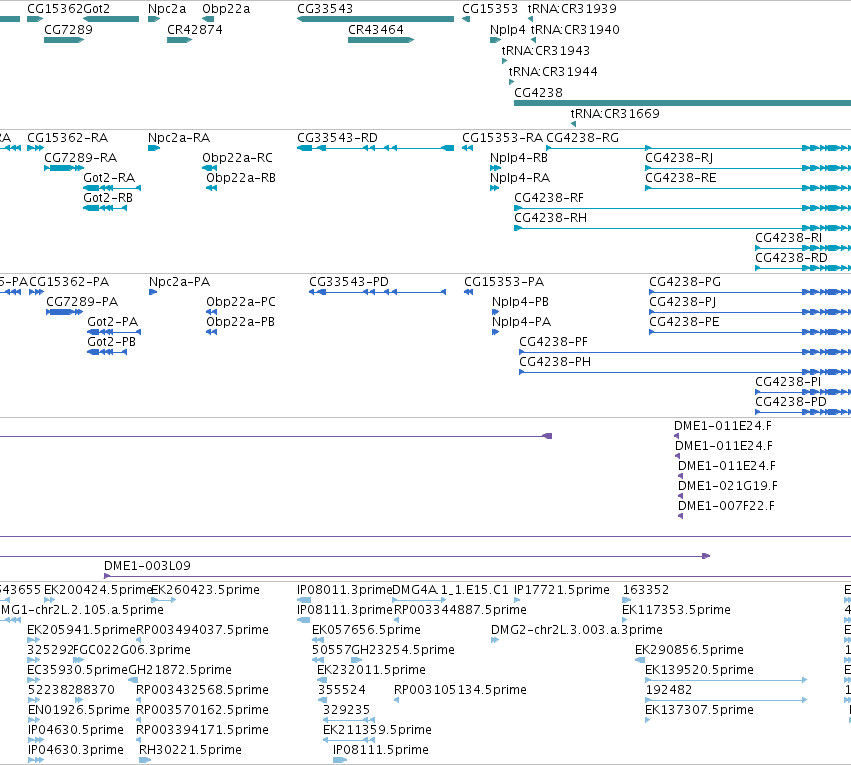The image size is (851, 765).
Task: Click protein CG4238-PH label
Action: 555,362
